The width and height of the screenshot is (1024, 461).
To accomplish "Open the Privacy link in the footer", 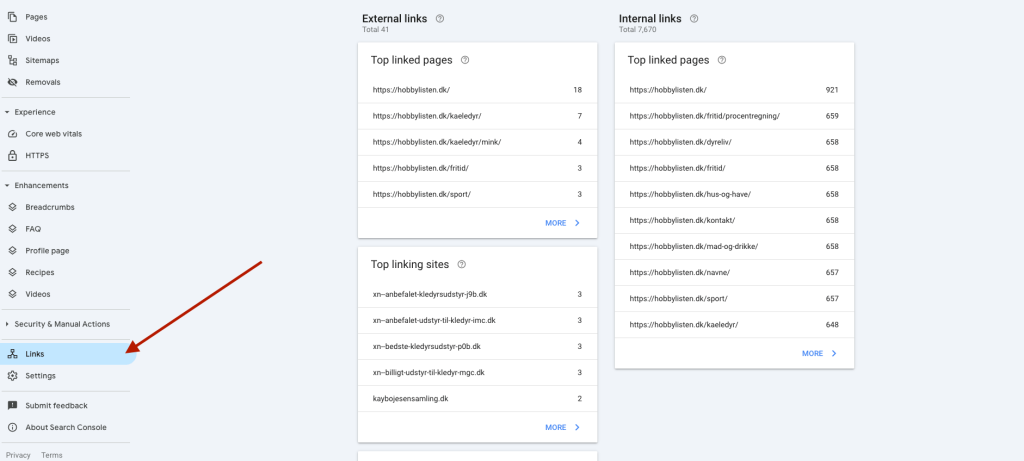I will (18, 455).
